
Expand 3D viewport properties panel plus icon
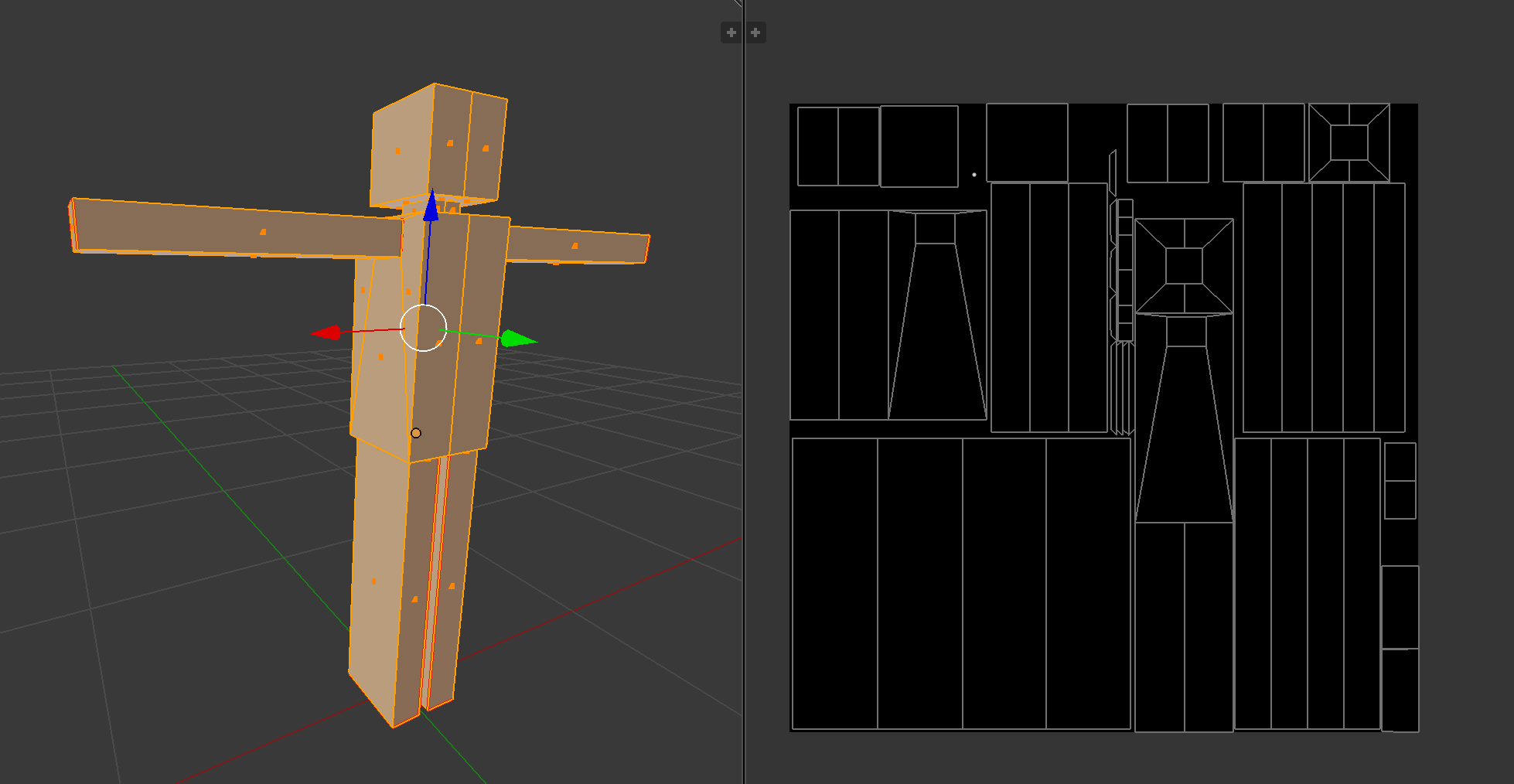point(731,32)
